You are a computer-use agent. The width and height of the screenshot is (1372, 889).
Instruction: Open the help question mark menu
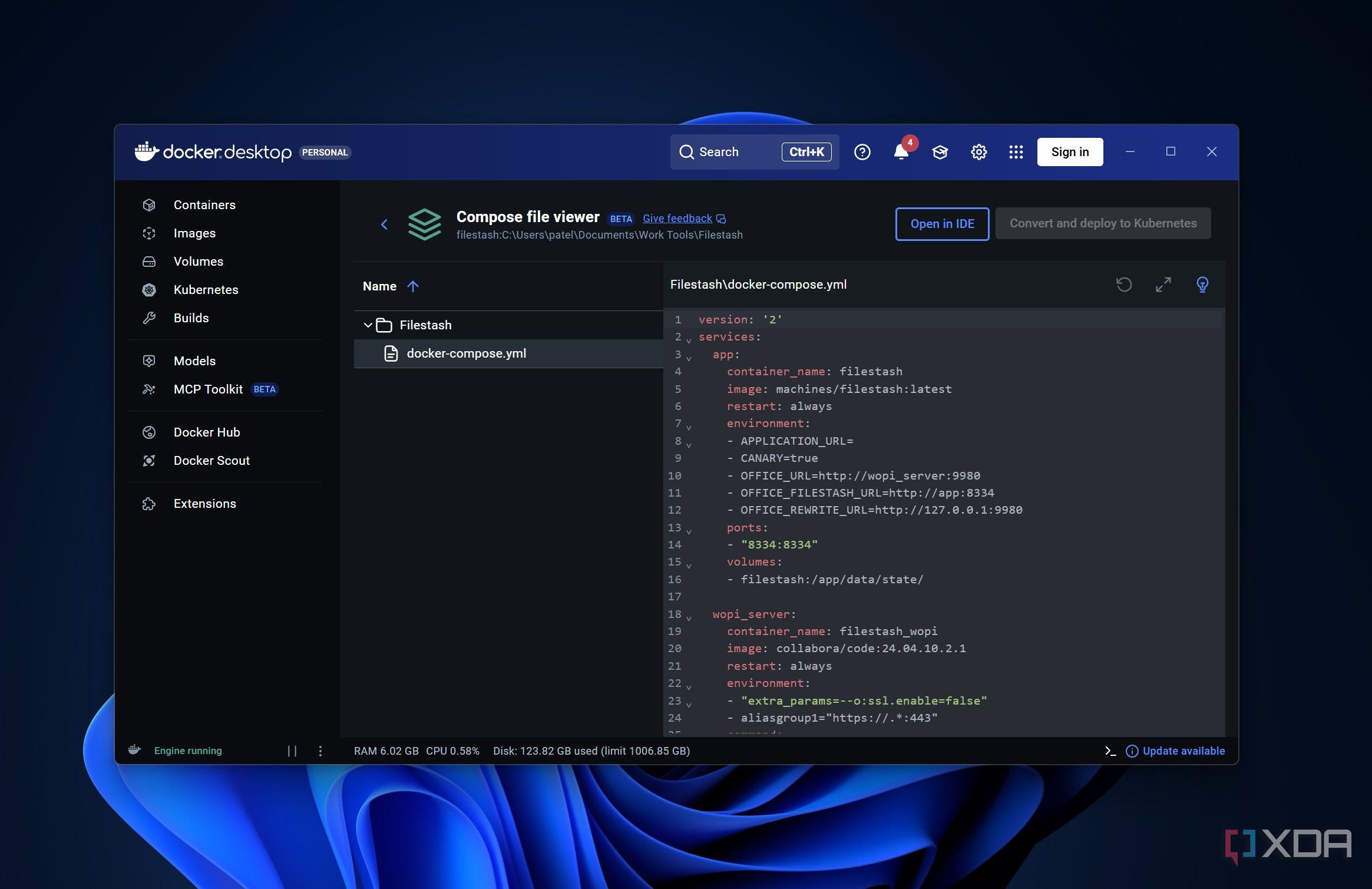pos(862,152)
